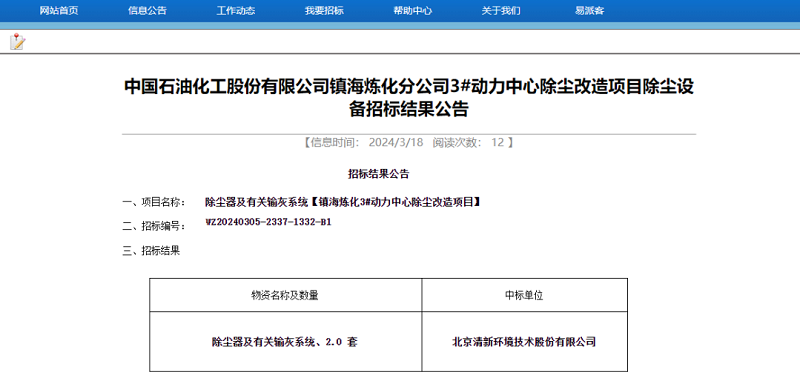
Task: Click the 招标结果公告 subheading
Action: [379, 174]
